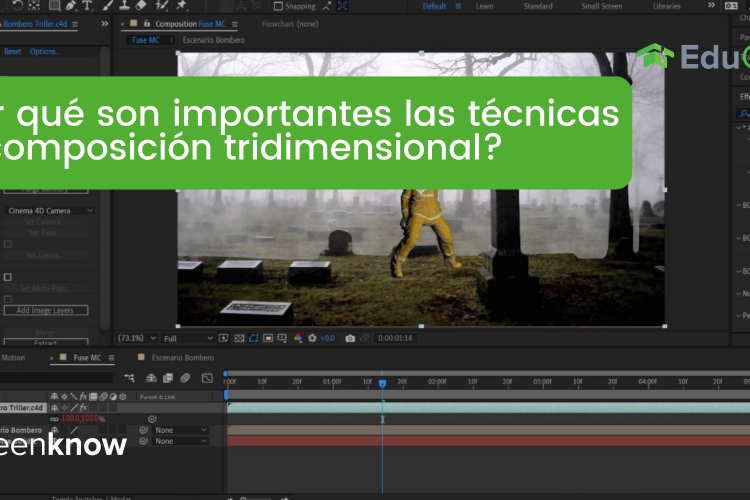Select the Rotation tool in toolbar
This screenshot has width=750, height=500.
click(18, 5)
